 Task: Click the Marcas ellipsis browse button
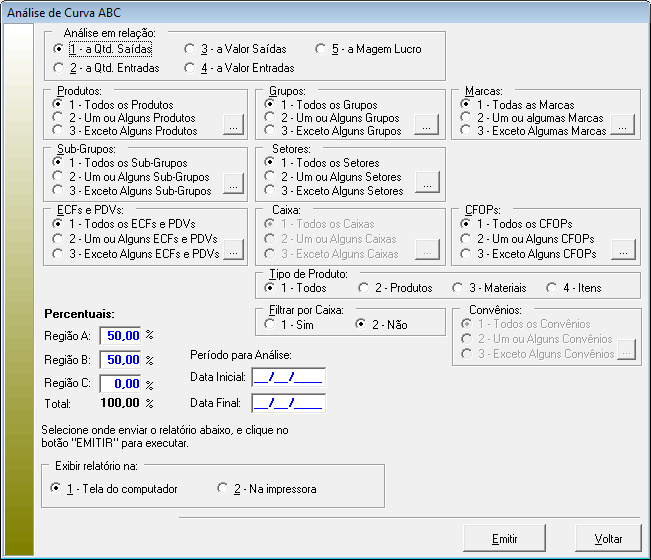[x=623, y=125]
